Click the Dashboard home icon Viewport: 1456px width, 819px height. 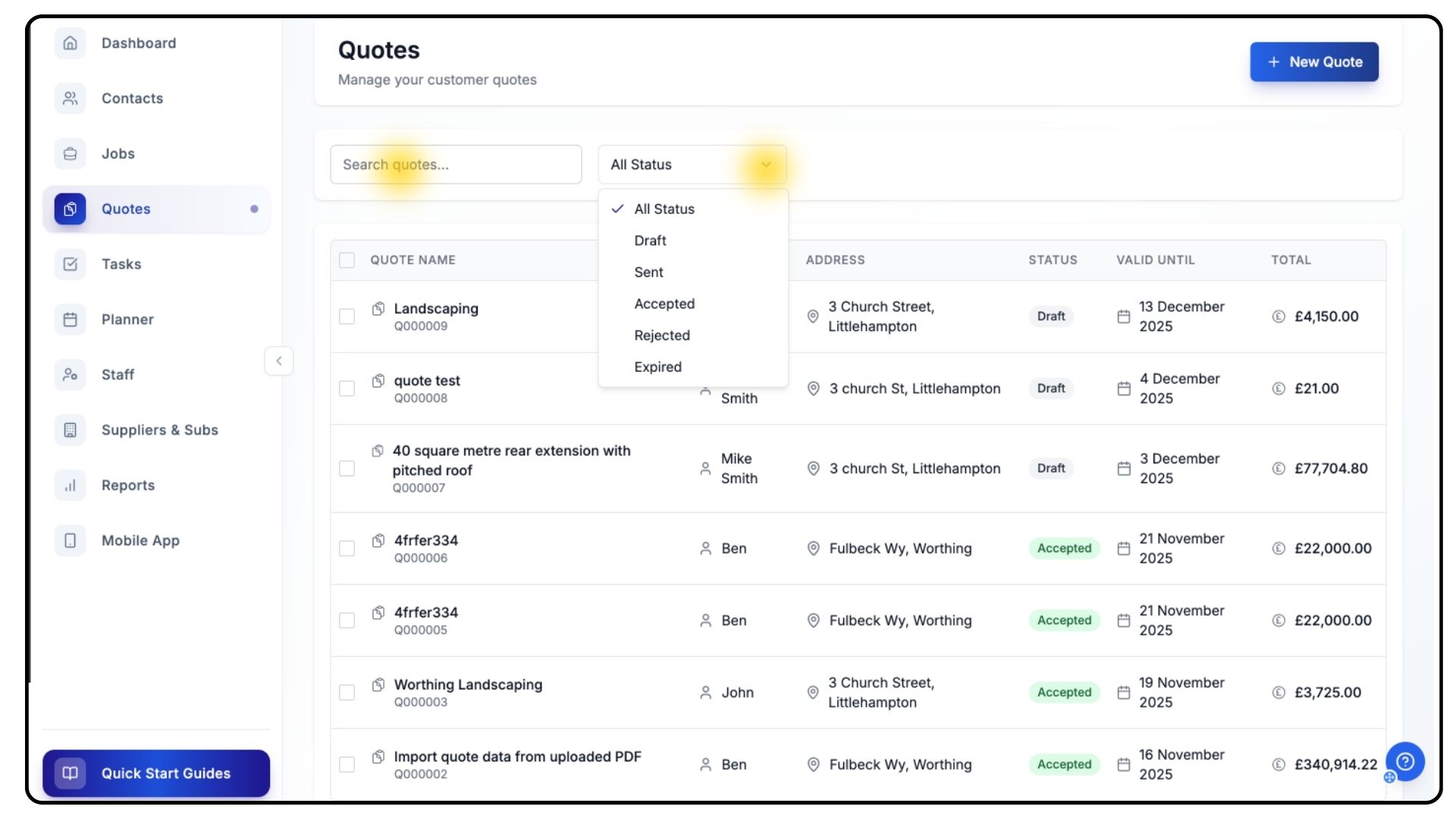70,43
